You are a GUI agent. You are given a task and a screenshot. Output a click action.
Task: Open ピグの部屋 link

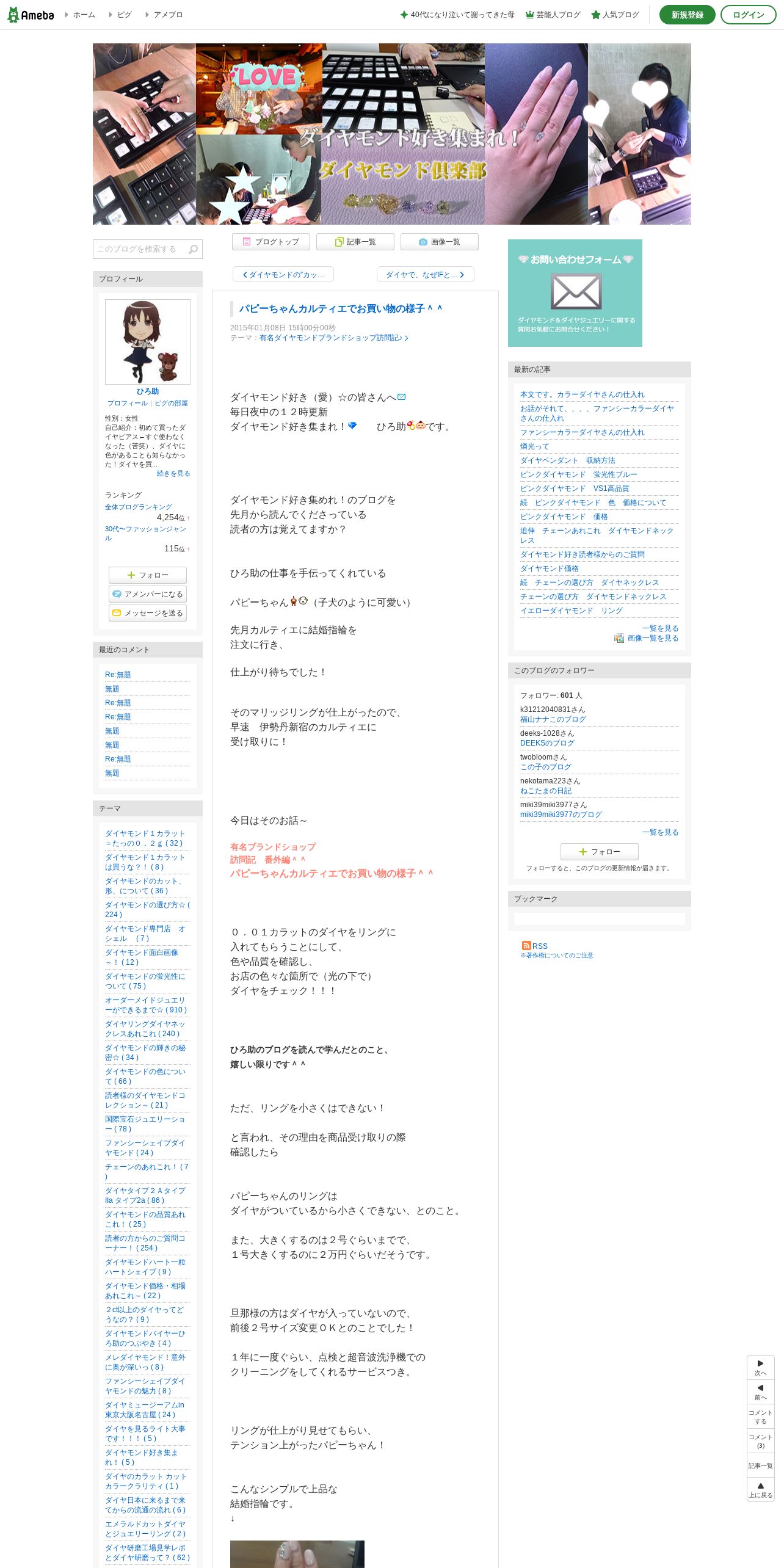[x=171, y=403]
